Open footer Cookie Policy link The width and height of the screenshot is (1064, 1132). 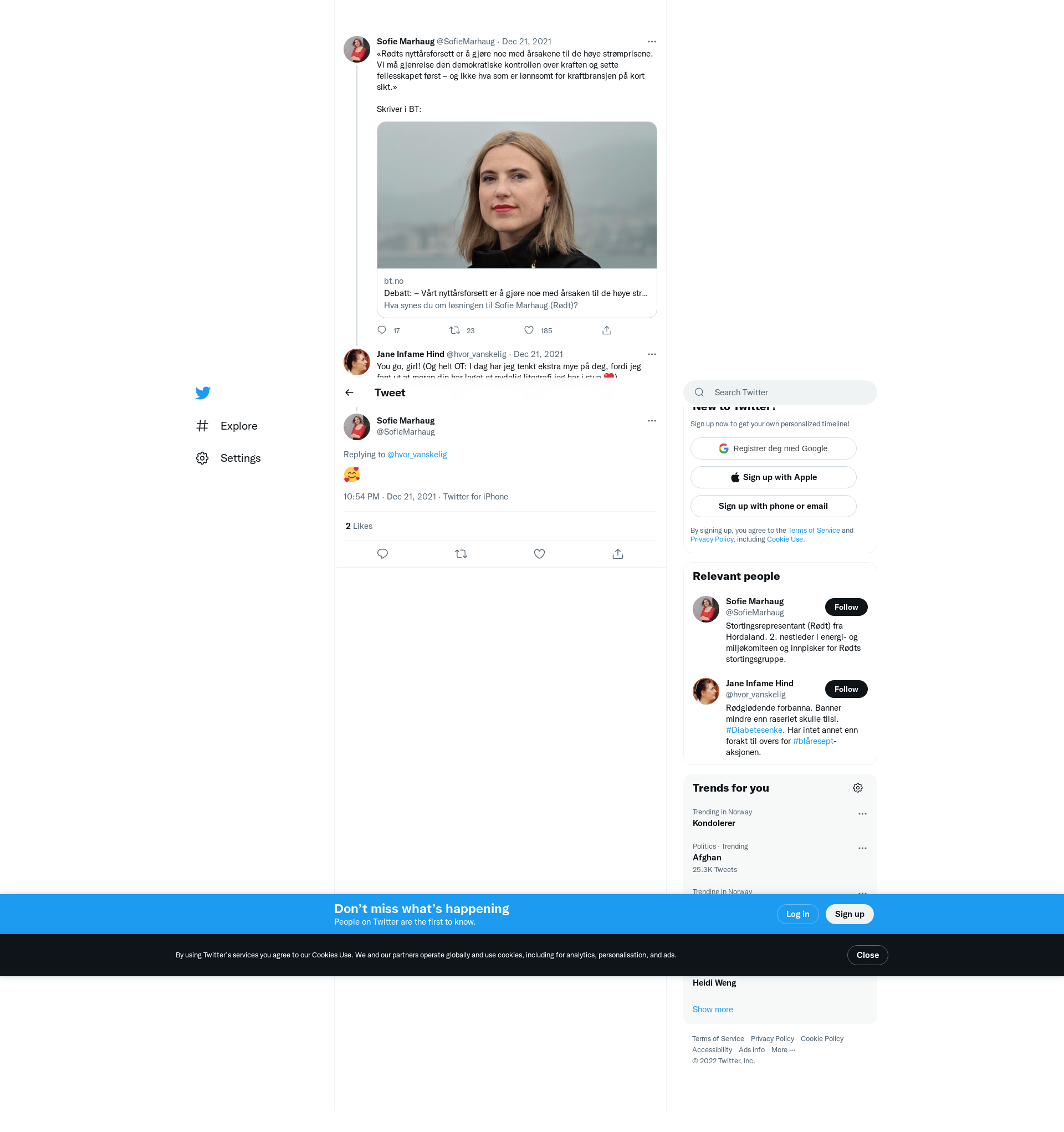click(x=821, y=1039)
